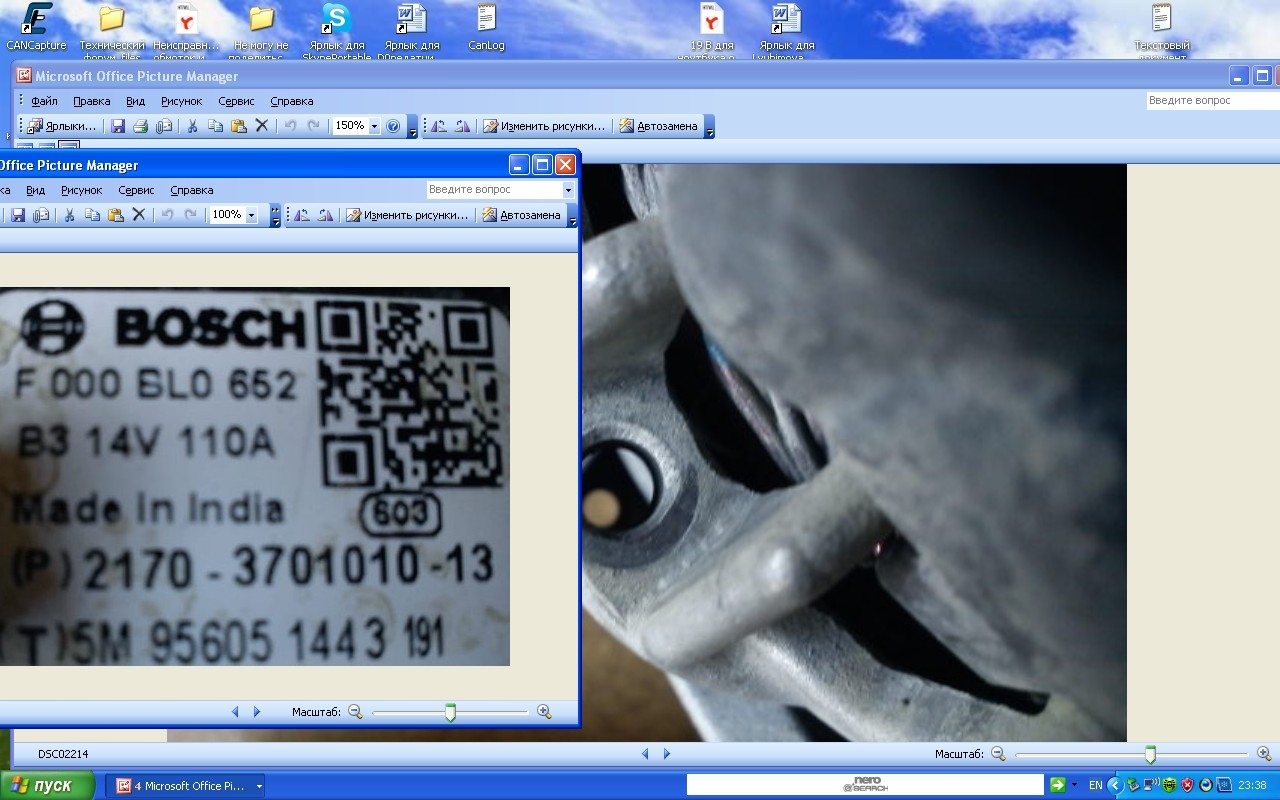The height and width of the screenshot is (800, 1280).
Task: Click Delete X icon in back 150% window
Action: (x=262, y=126)
